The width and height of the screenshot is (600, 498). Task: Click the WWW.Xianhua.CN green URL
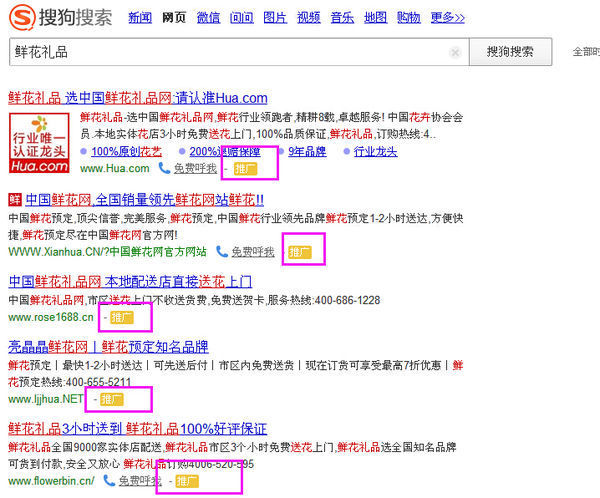pos(107,252)
